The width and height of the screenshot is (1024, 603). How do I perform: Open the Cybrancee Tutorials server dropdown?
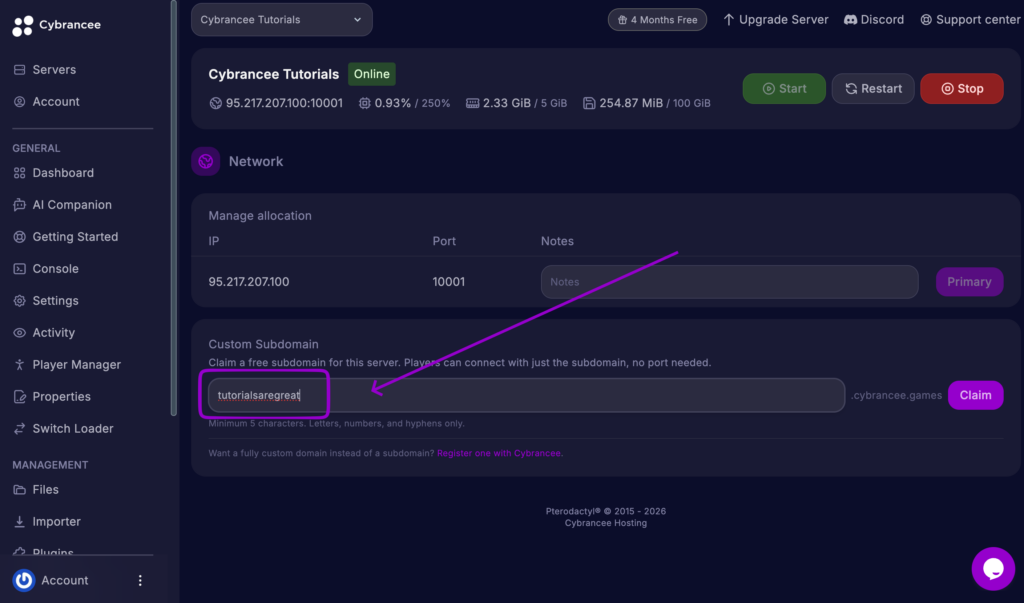[281, 20]
